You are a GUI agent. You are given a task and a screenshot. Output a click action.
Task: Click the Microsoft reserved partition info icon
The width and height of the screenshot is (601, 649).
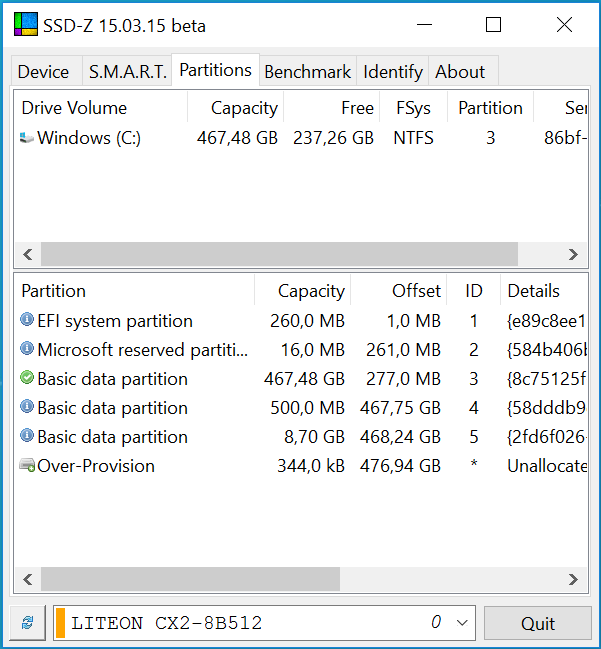coord(27,349)
